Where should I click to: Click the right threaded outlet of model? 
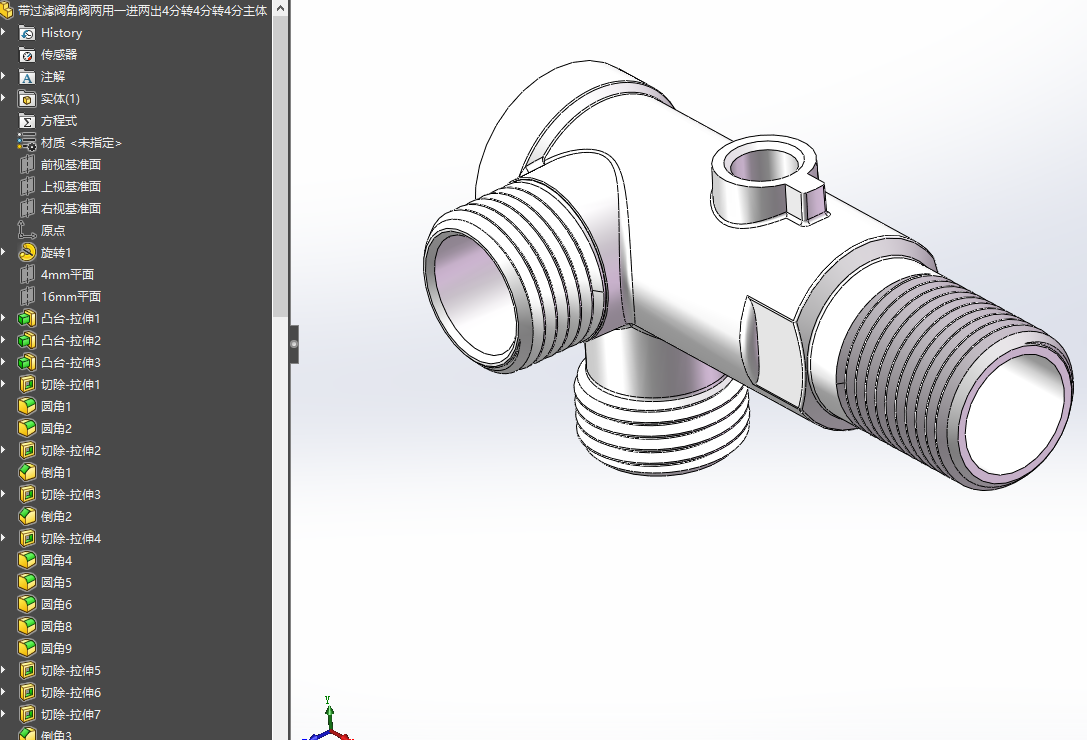(954, 382)
